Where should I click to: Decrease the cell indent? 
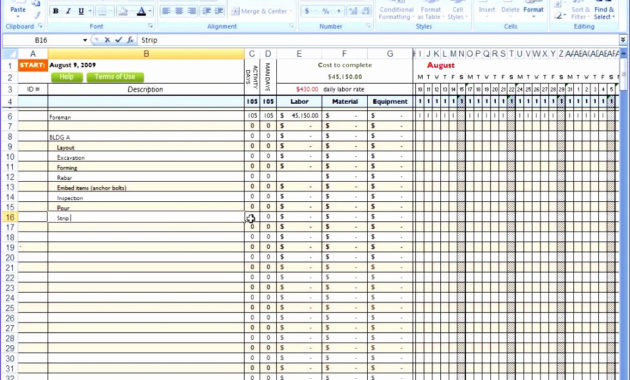click(x=207, y=11)
